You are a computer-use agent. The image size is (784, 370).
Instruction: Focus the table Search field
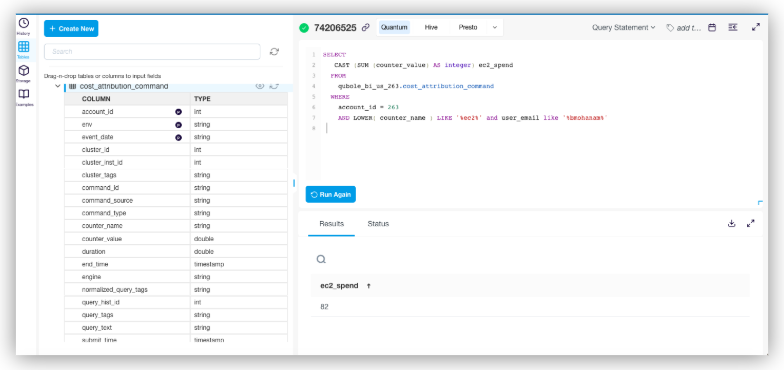(x=152, y=52)
